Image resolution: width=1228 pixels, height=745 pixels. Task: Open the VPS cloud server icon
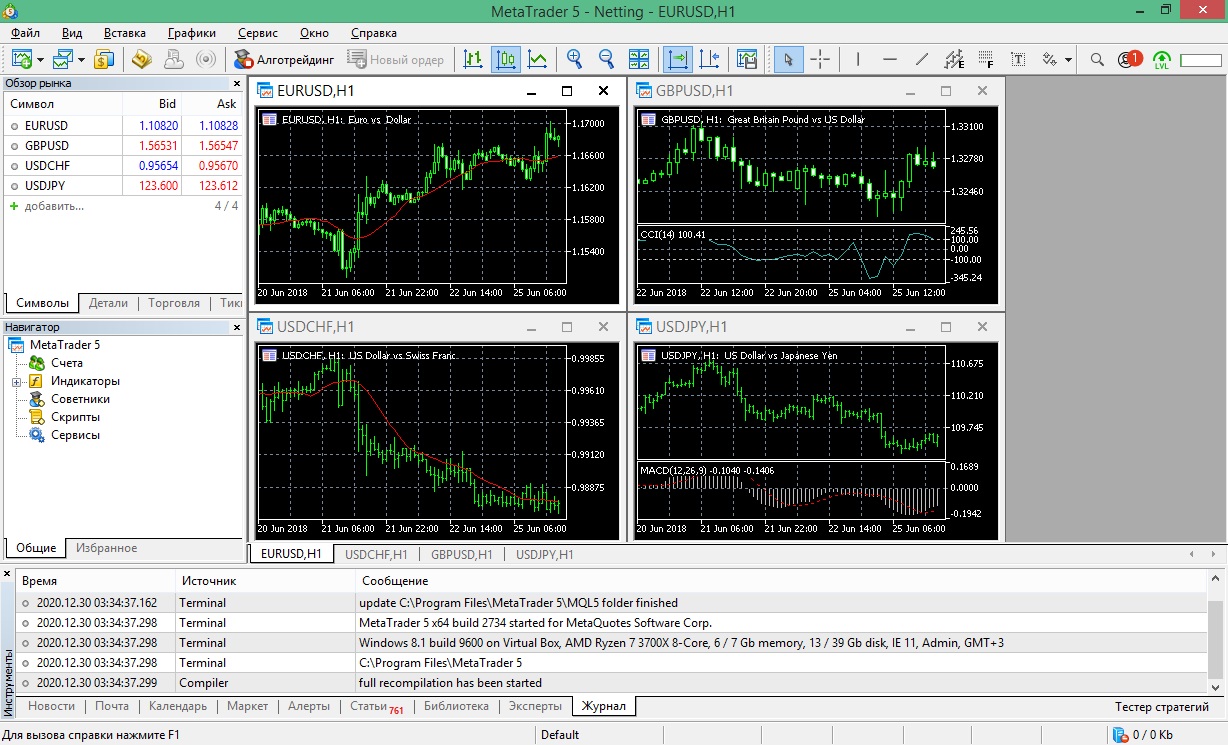(173, 59)
